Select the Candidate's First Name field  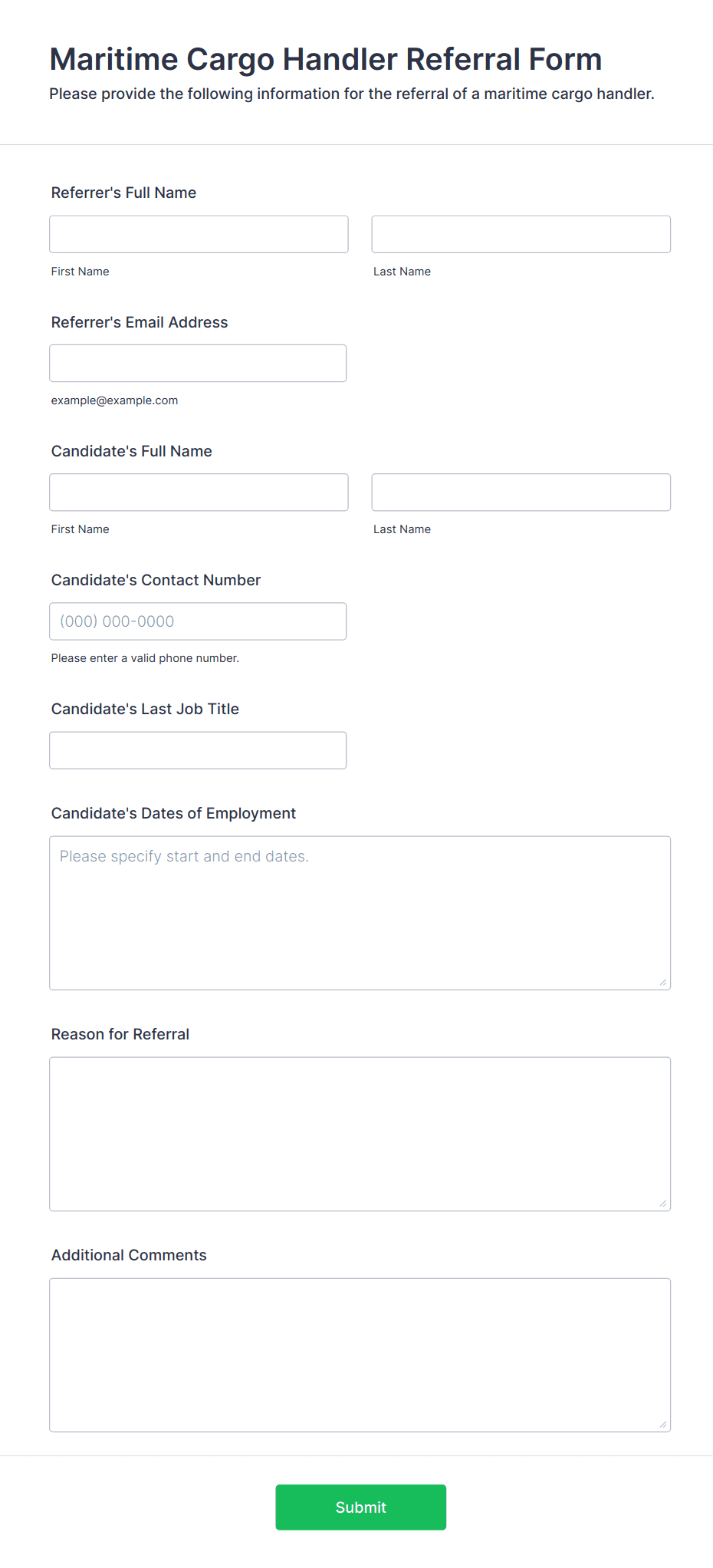point(199,492)
